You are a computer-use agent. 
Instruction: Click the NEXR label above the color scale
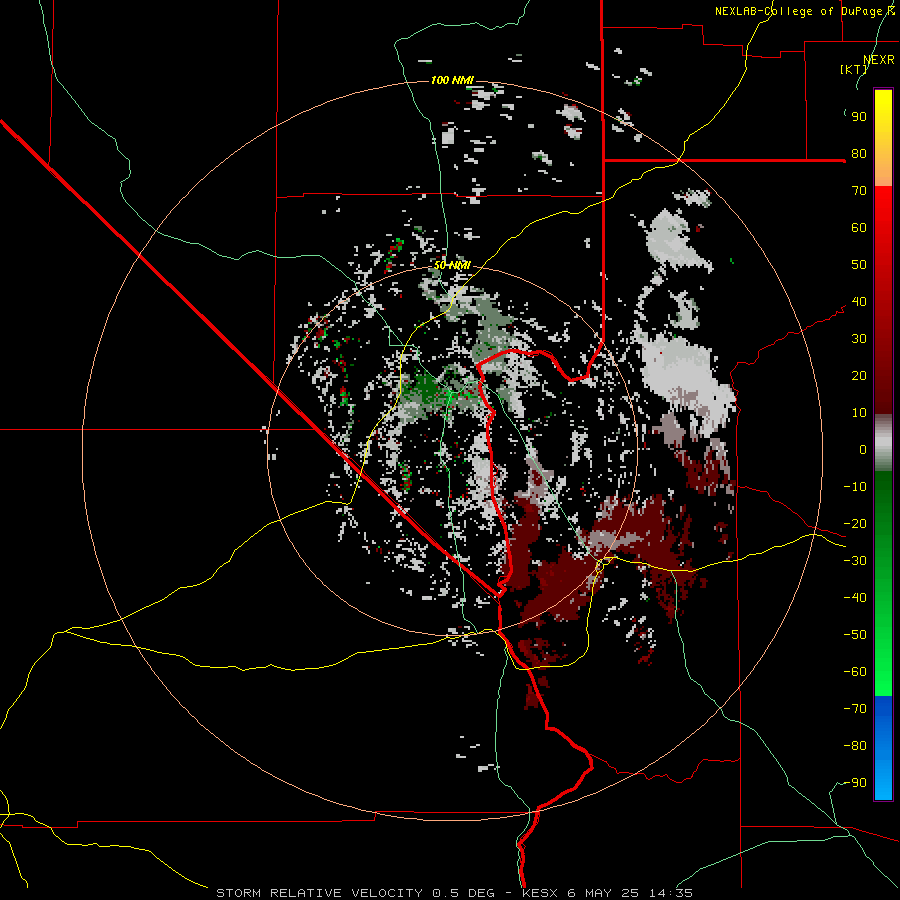879,60
